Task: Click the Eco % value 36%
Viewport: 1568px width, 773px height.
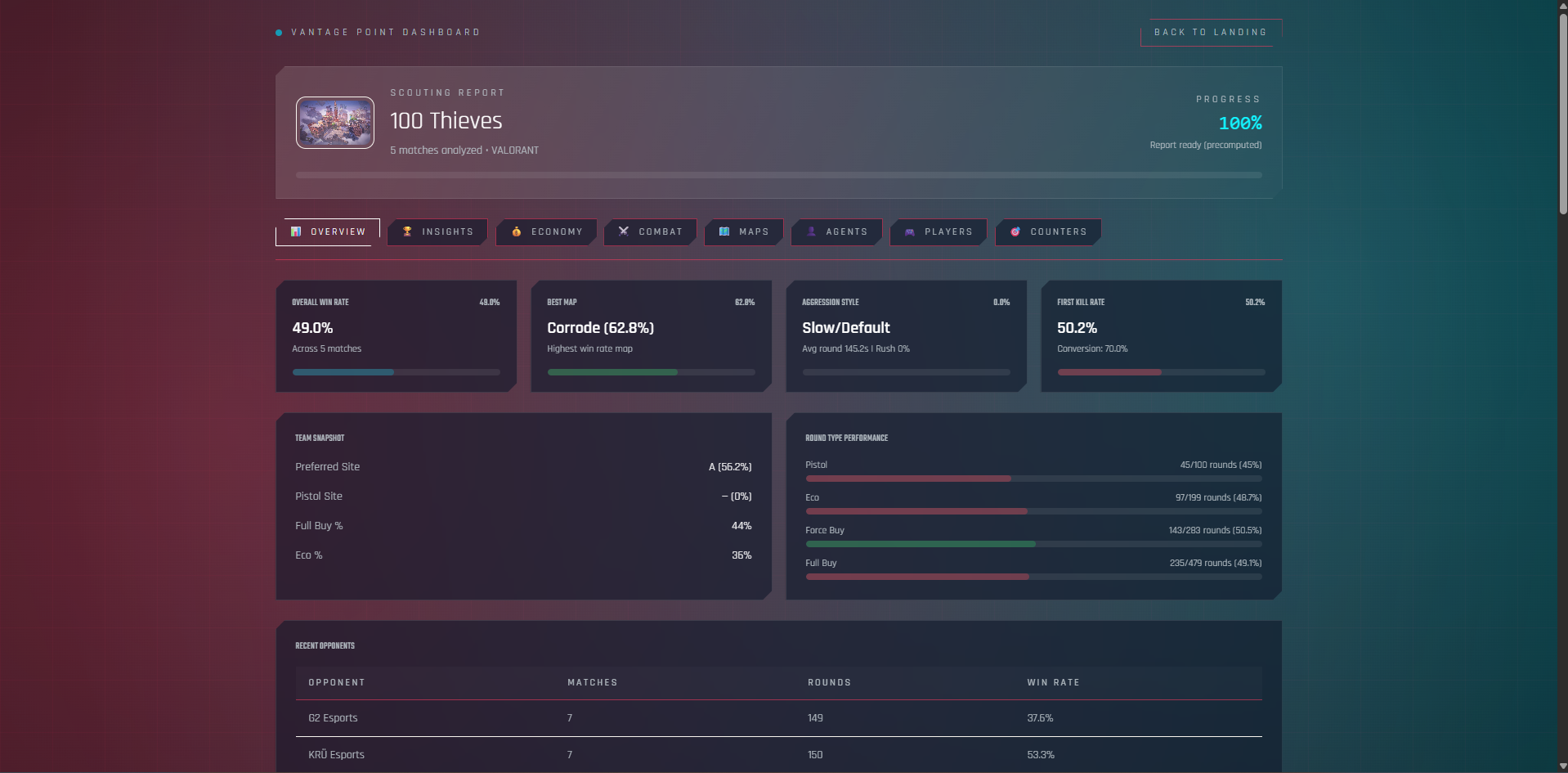Action: click(741, 555)
